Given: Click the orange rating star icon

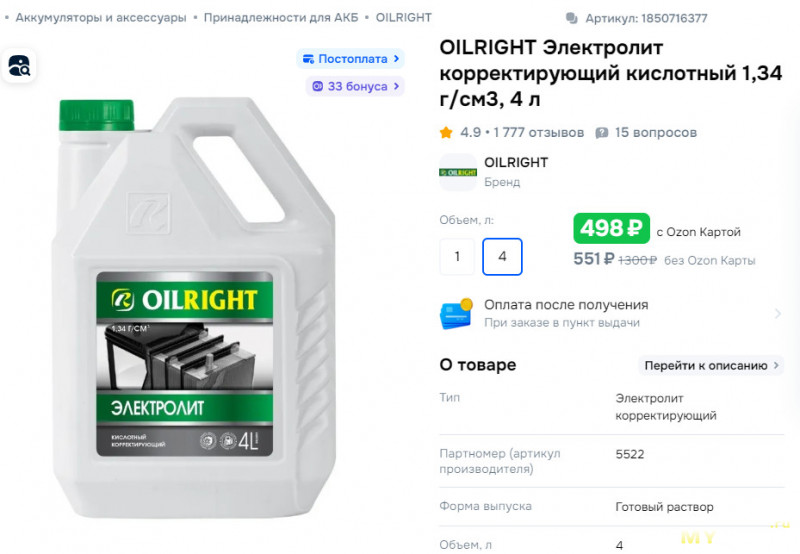Looking at the screenshot, I should click(446, 133).
